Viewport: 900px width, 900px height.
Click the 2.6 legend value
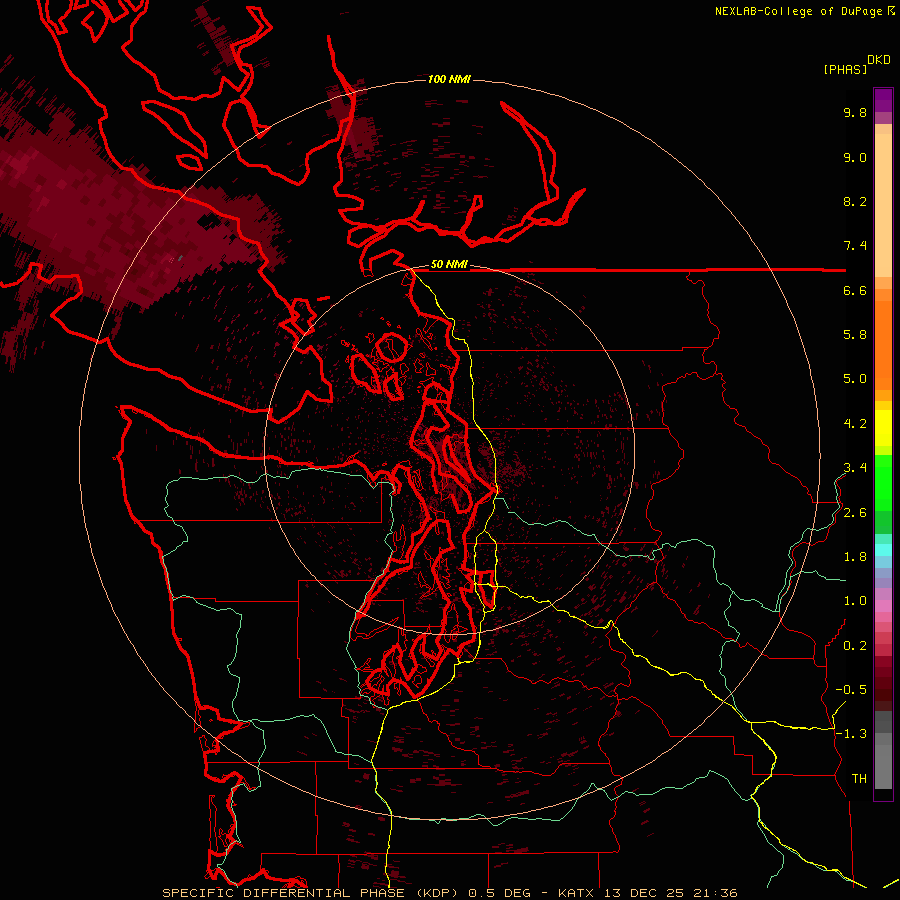coord(855,513)
